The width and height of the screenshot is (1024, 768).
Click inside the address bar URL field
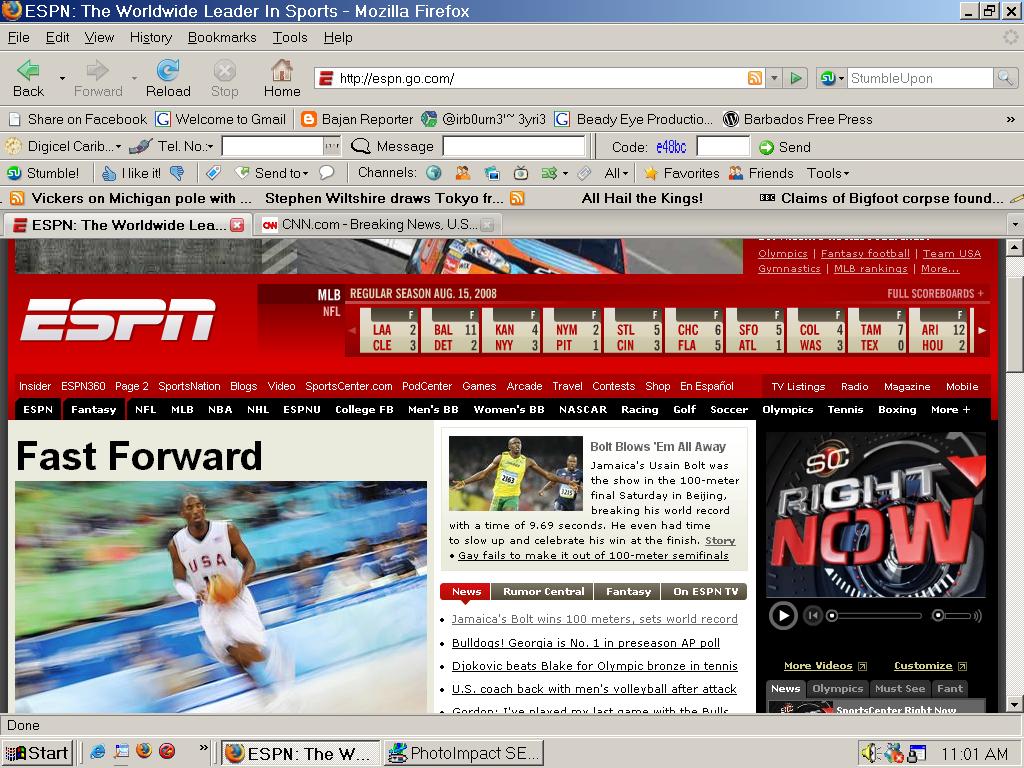[x=540, y=78]
